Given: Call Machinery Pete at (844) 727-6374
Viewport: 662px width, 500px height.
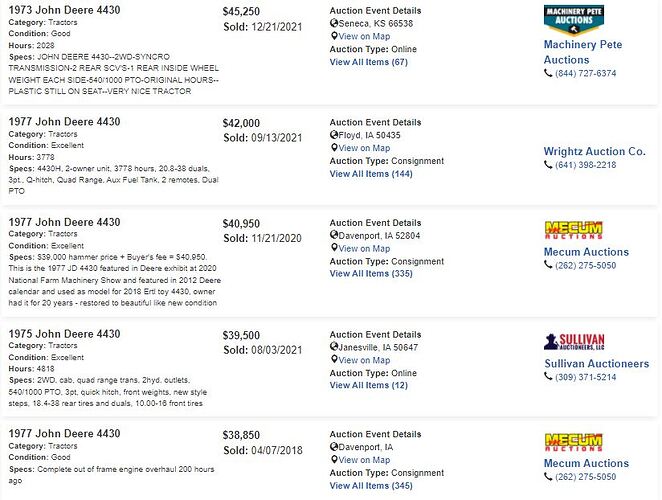Looking at the screenshot, I should tap(586, 73).
